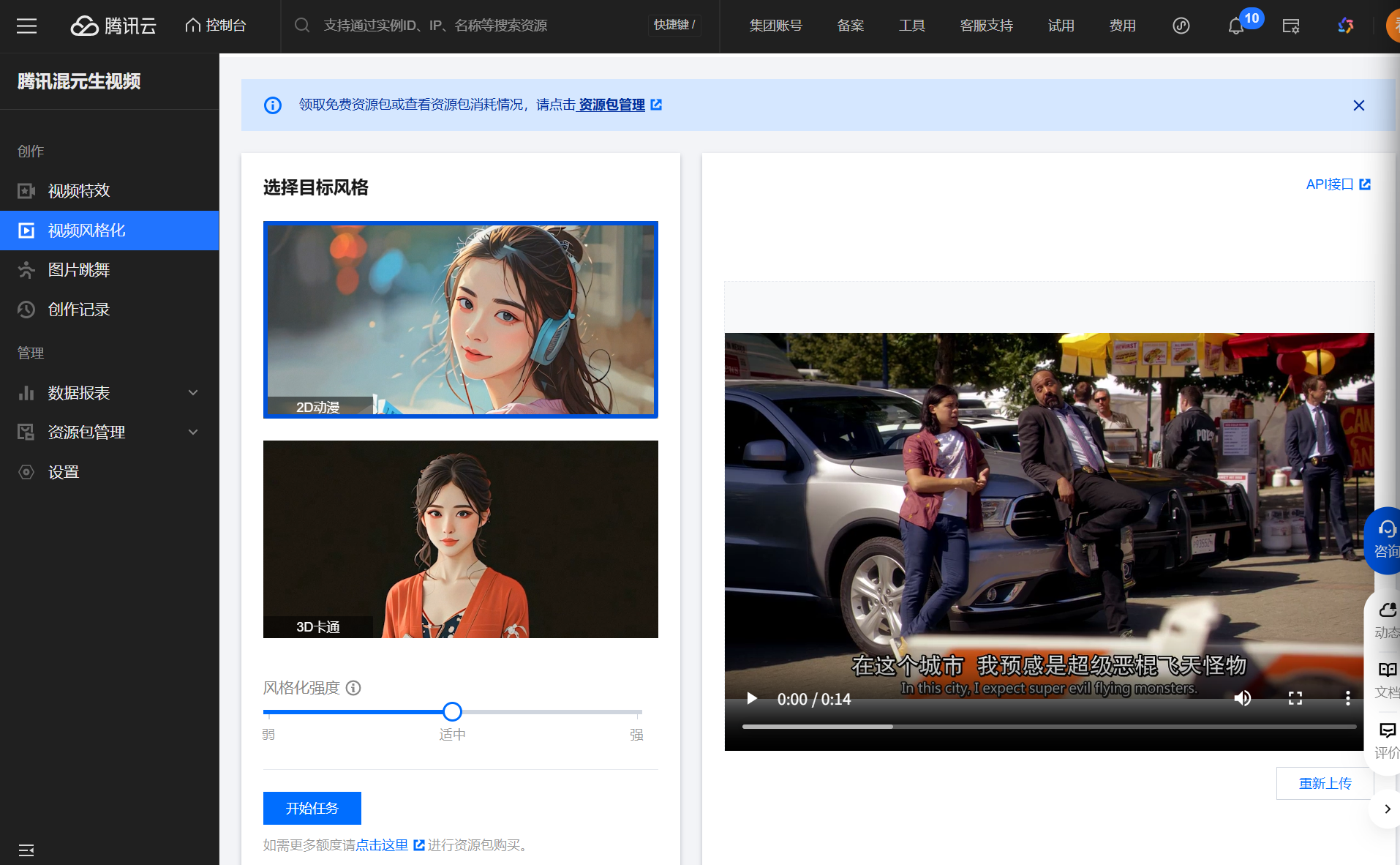Click the 快捷键 shortcut badge

[x=674, y=25]
